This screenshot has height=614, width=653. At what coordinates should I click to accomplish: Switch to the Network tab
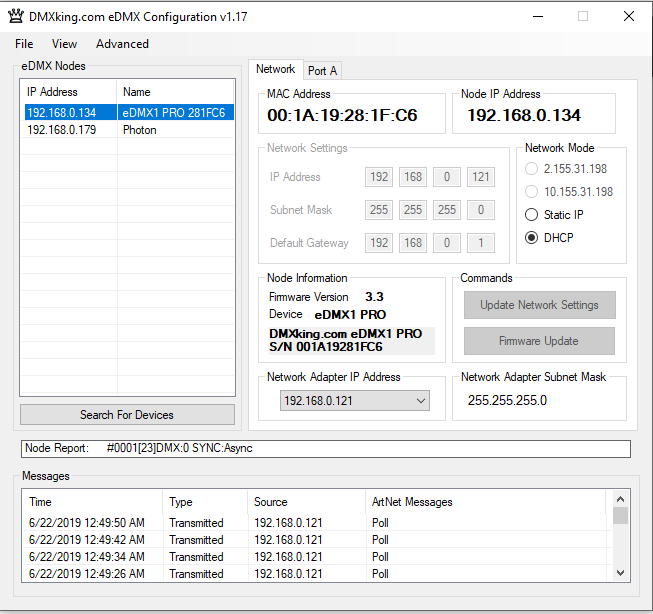(x=275, y=69)
